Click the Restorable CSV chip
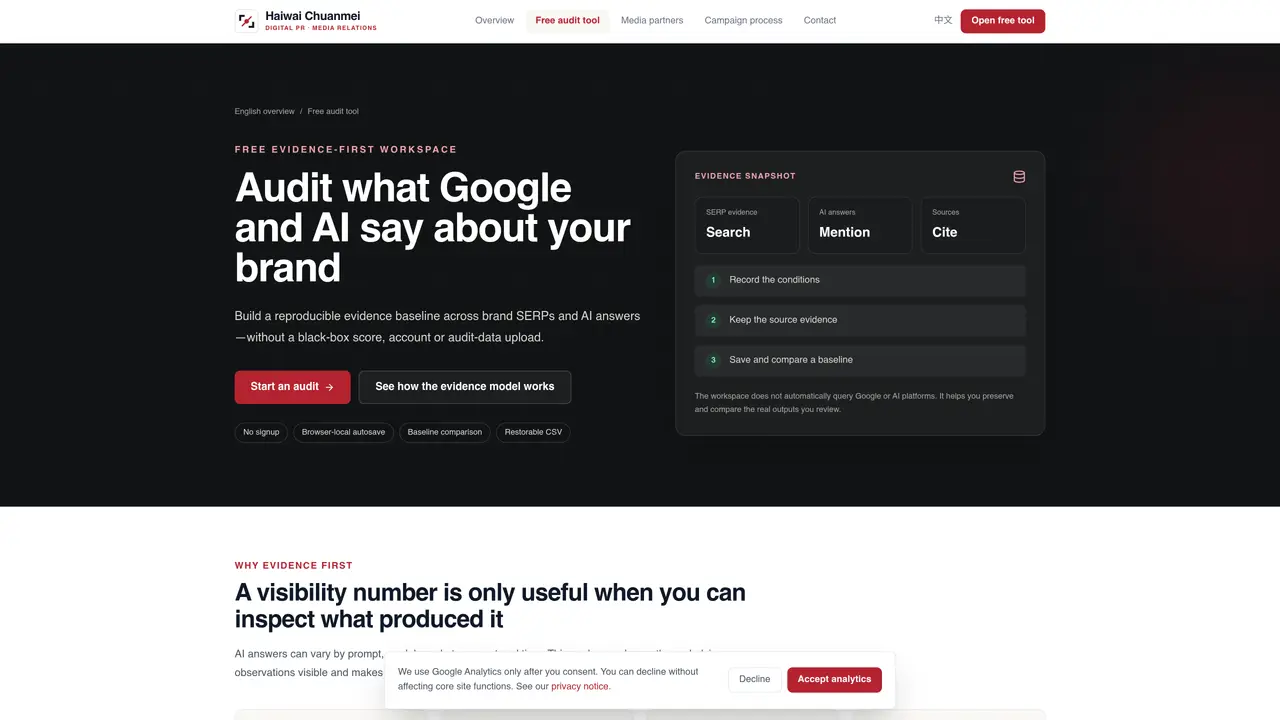This screenshot has width=1280, height=720. pyautogui.click(x=533, y=433)
